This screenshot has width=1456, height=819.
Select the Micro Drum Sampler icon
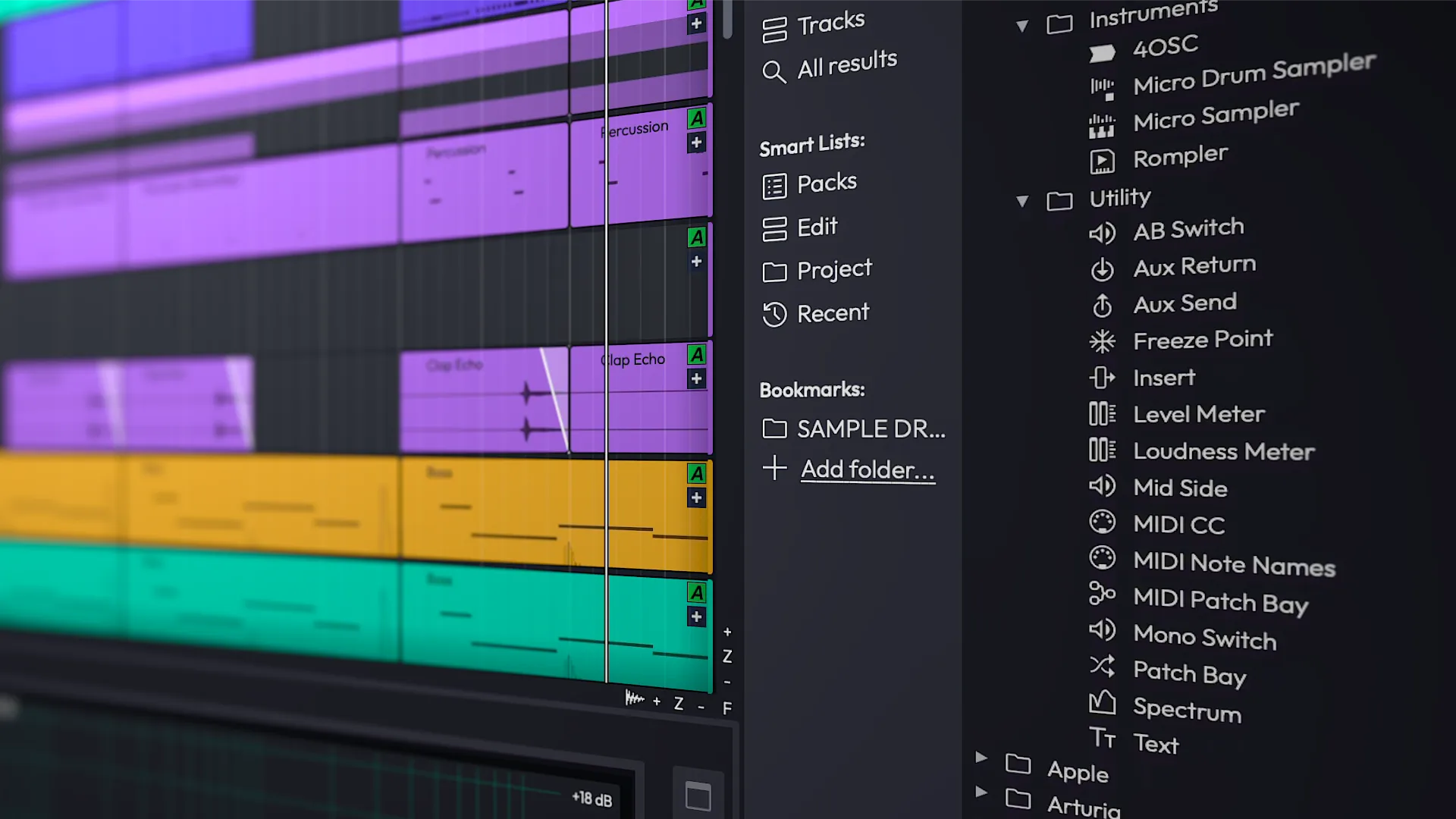tap(1102, 89)
